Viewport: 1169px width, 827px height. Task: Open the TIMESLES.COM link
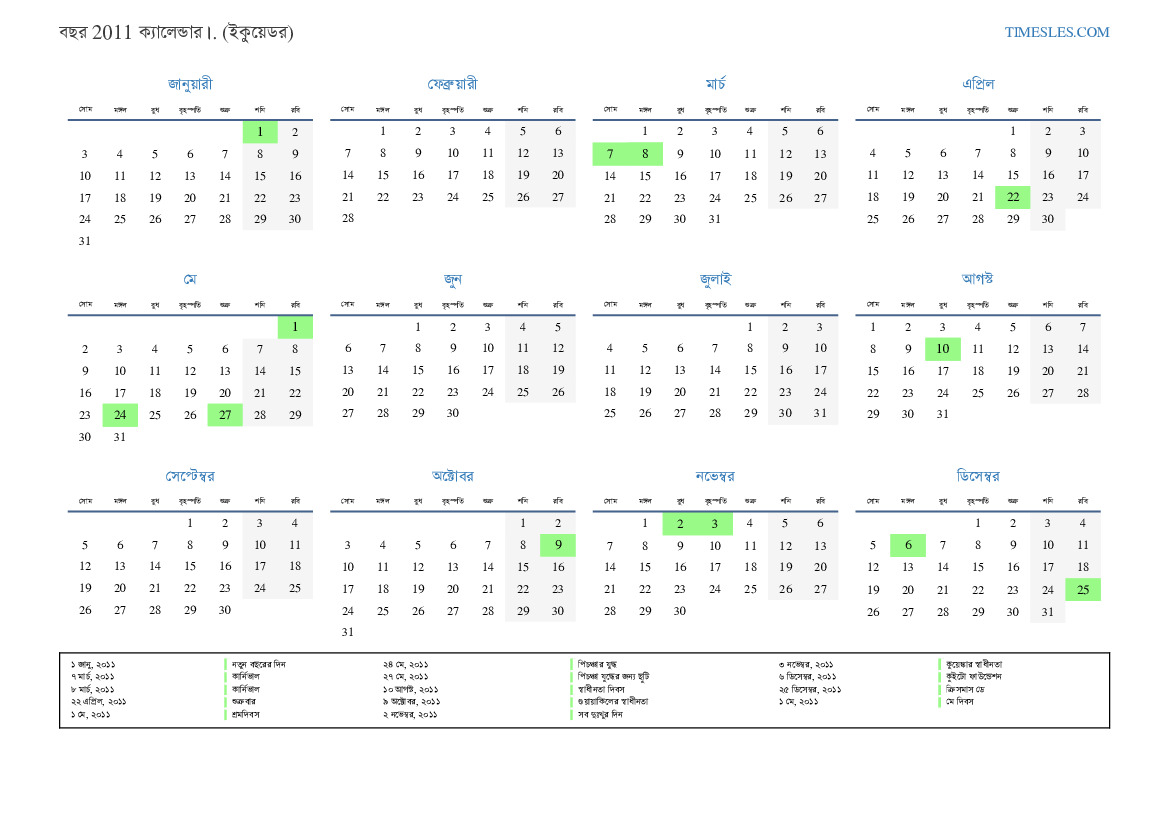1056,32
